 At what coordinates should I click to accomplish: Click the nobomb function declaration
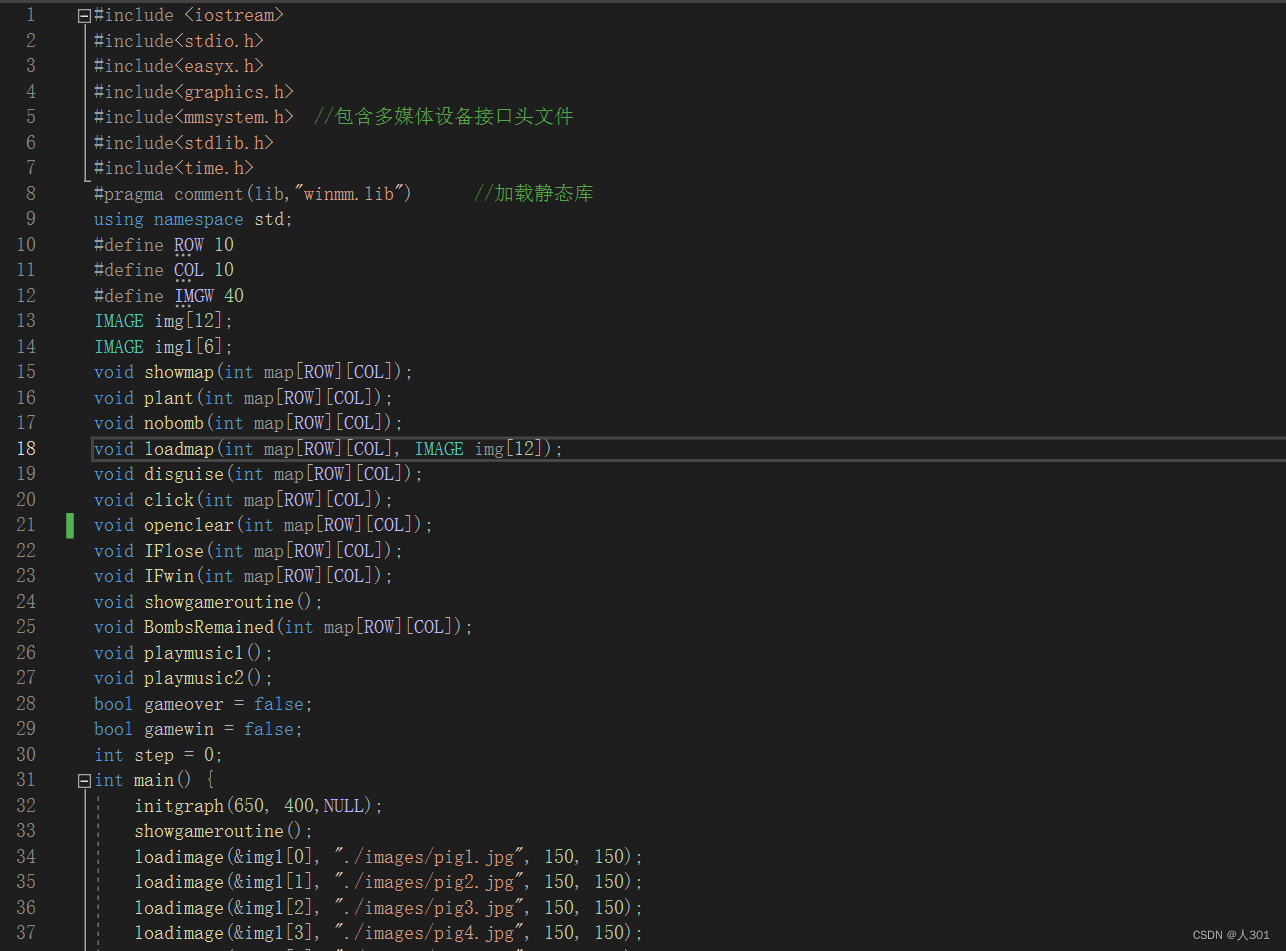coord(249,423)
